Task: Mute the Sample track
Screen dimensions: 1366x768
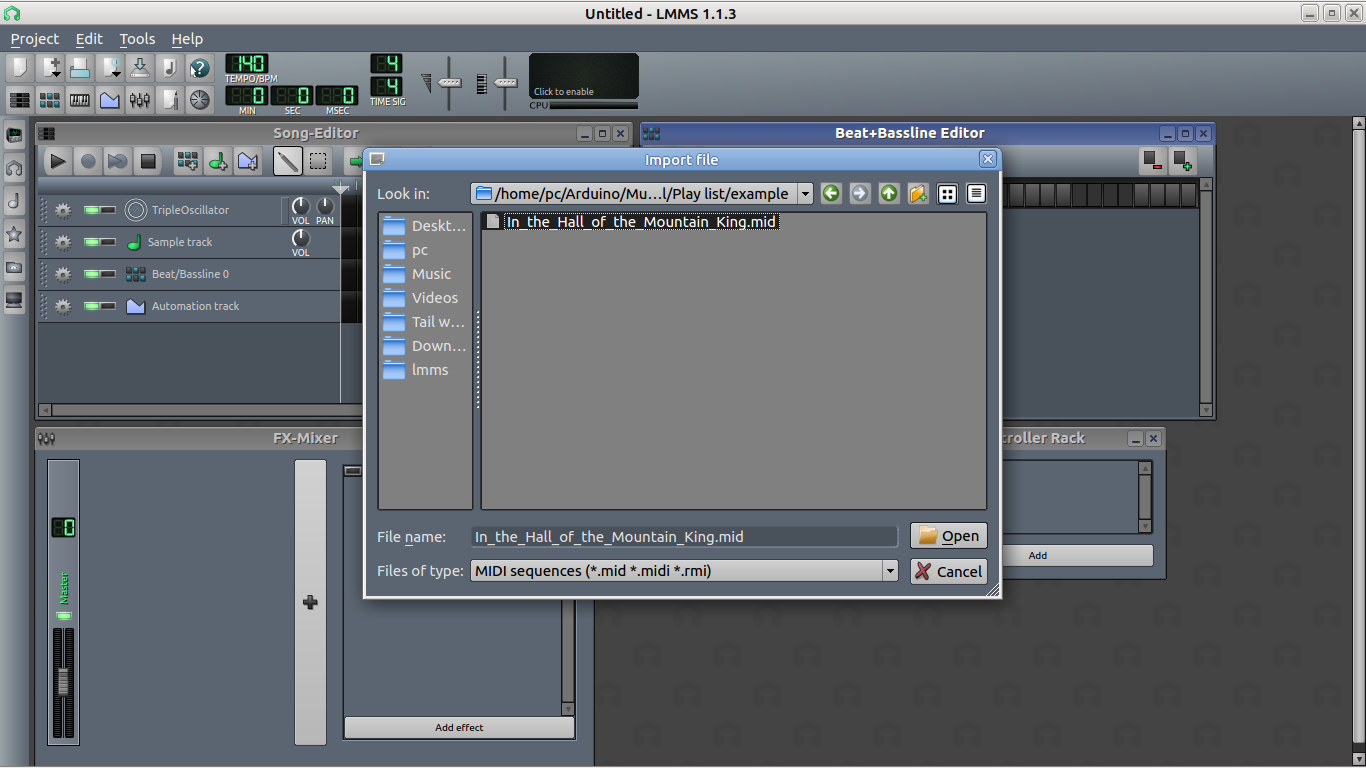Action: pyautogui.click(x=92, y=242)
